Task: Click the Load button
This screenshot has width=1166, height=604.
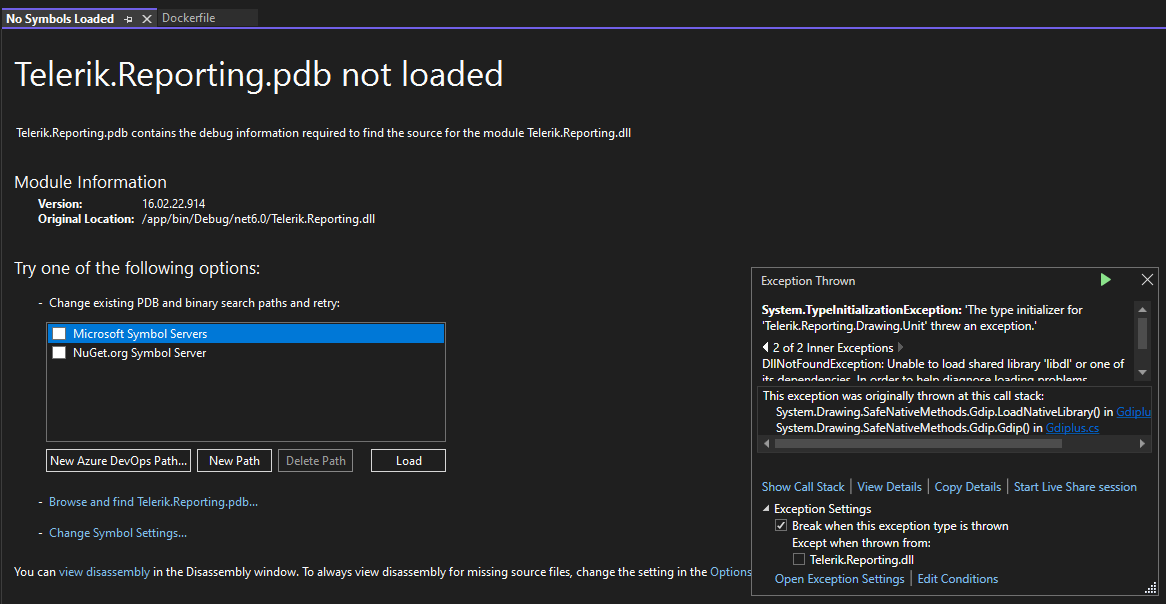Action: click(x=408, y=460)
